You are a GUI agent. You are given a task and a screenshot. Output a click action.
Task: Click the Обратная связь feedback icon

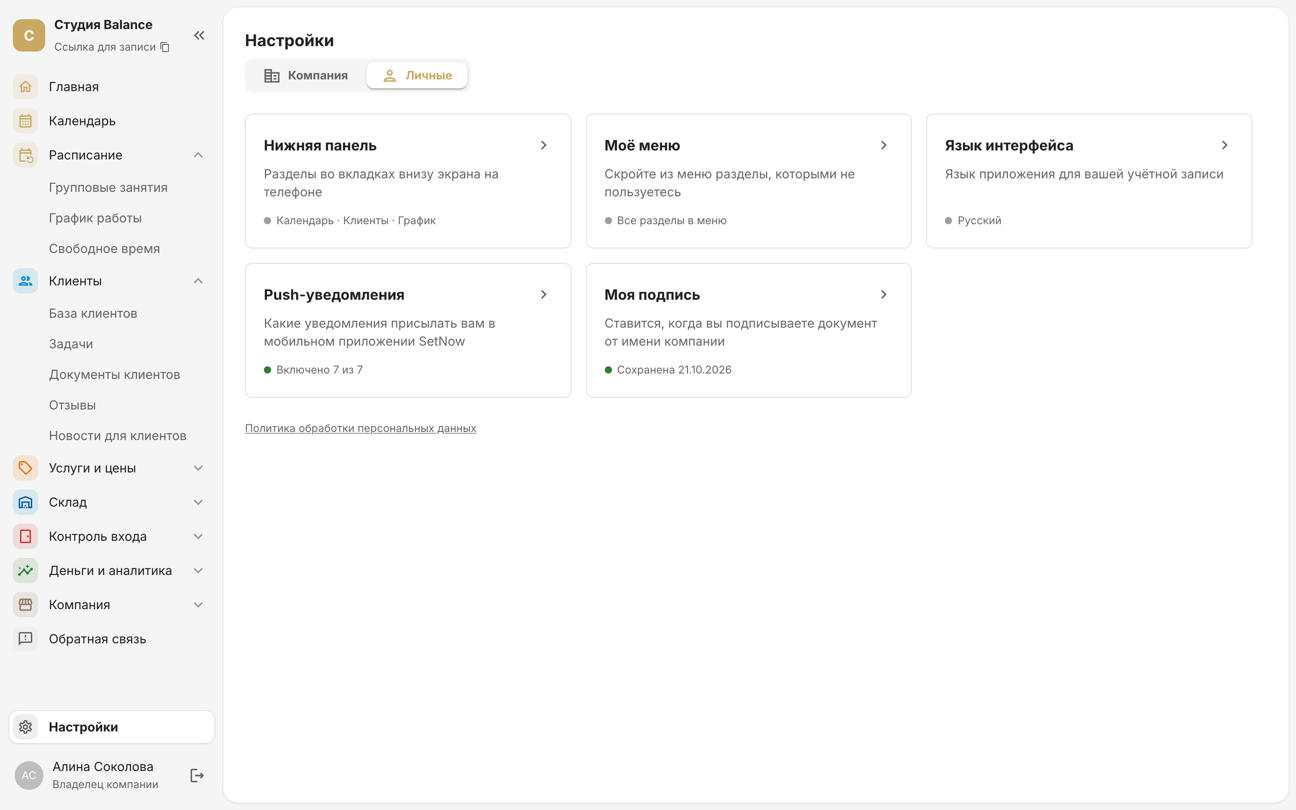tap(26, 639)
